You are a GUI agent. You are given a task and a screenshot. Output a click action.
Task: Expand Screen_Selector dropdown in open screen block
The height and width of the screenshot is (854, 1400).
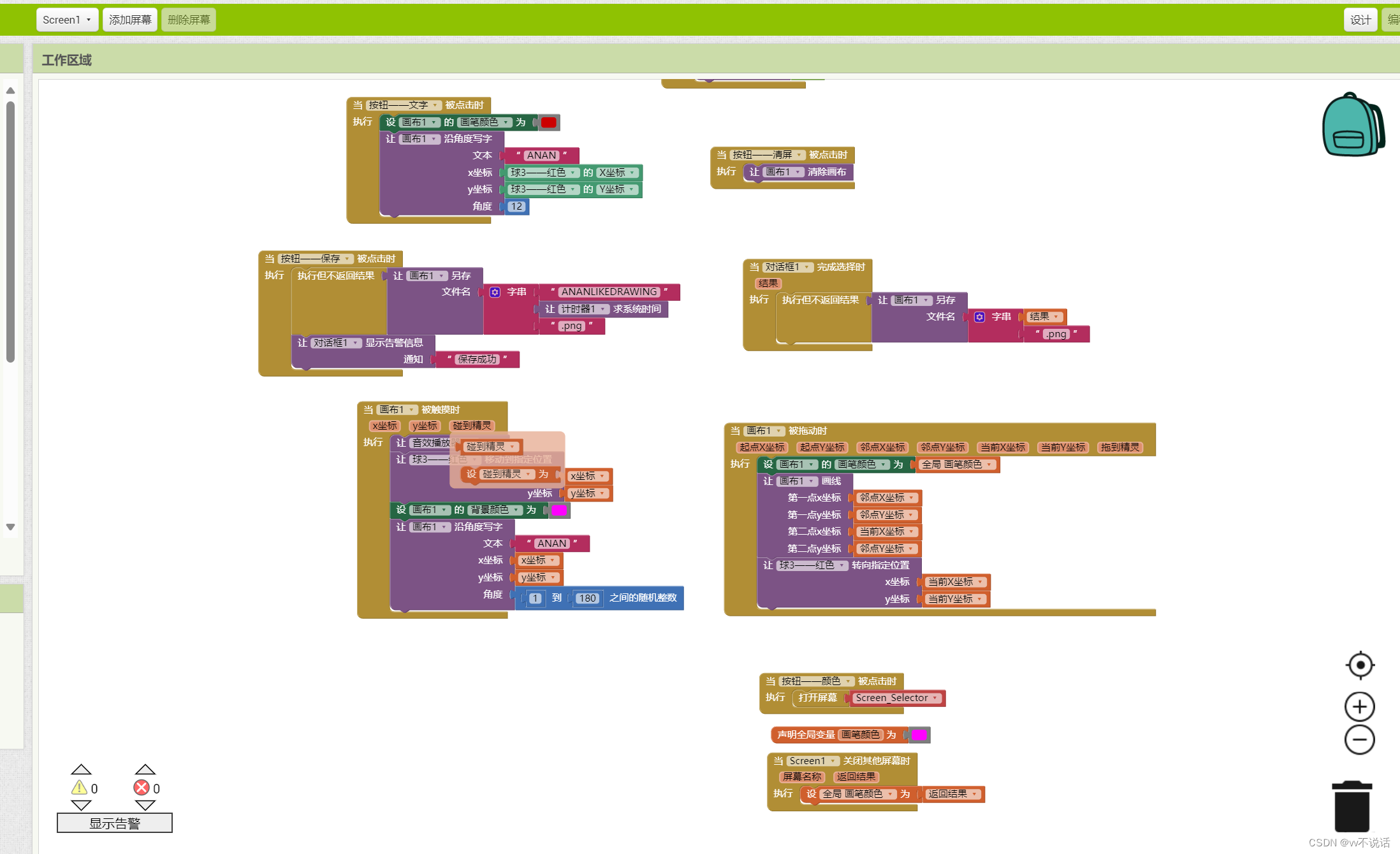[x=935, y=698]
